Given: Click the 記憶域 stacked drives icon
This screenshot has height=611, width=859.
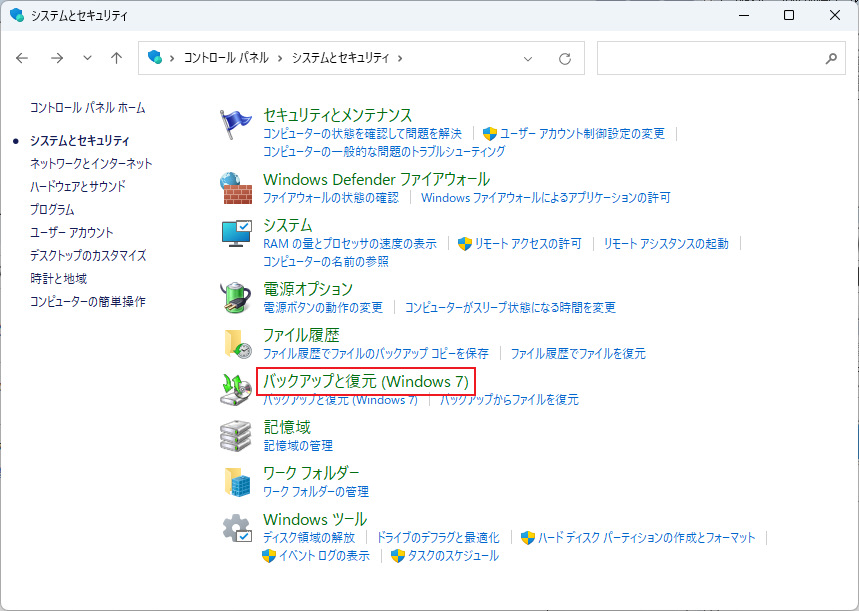Looking at the screenshot, I should 236,436.
